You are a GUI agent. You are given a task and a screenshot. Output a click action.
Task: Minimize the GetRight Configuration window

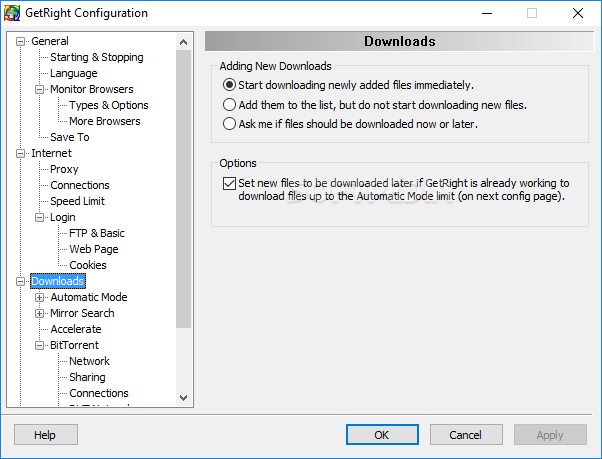487,13
